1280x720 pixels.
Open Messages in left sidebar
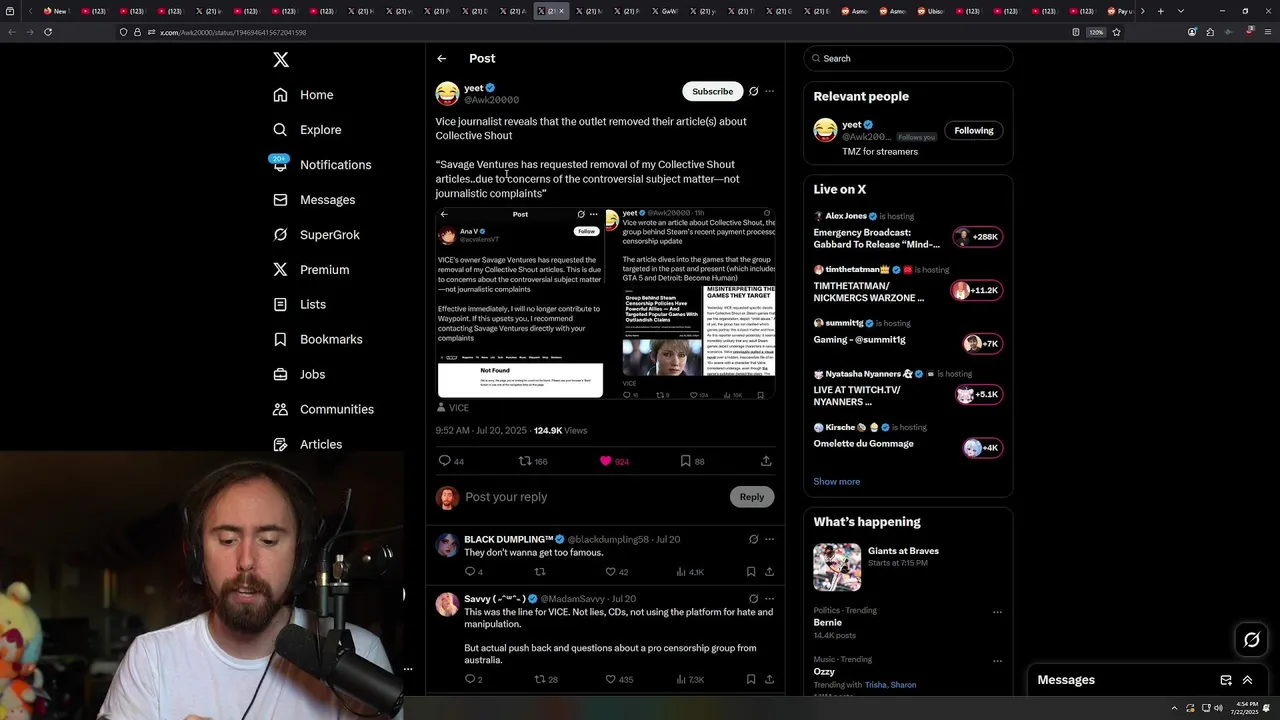[x=314, y=200]
